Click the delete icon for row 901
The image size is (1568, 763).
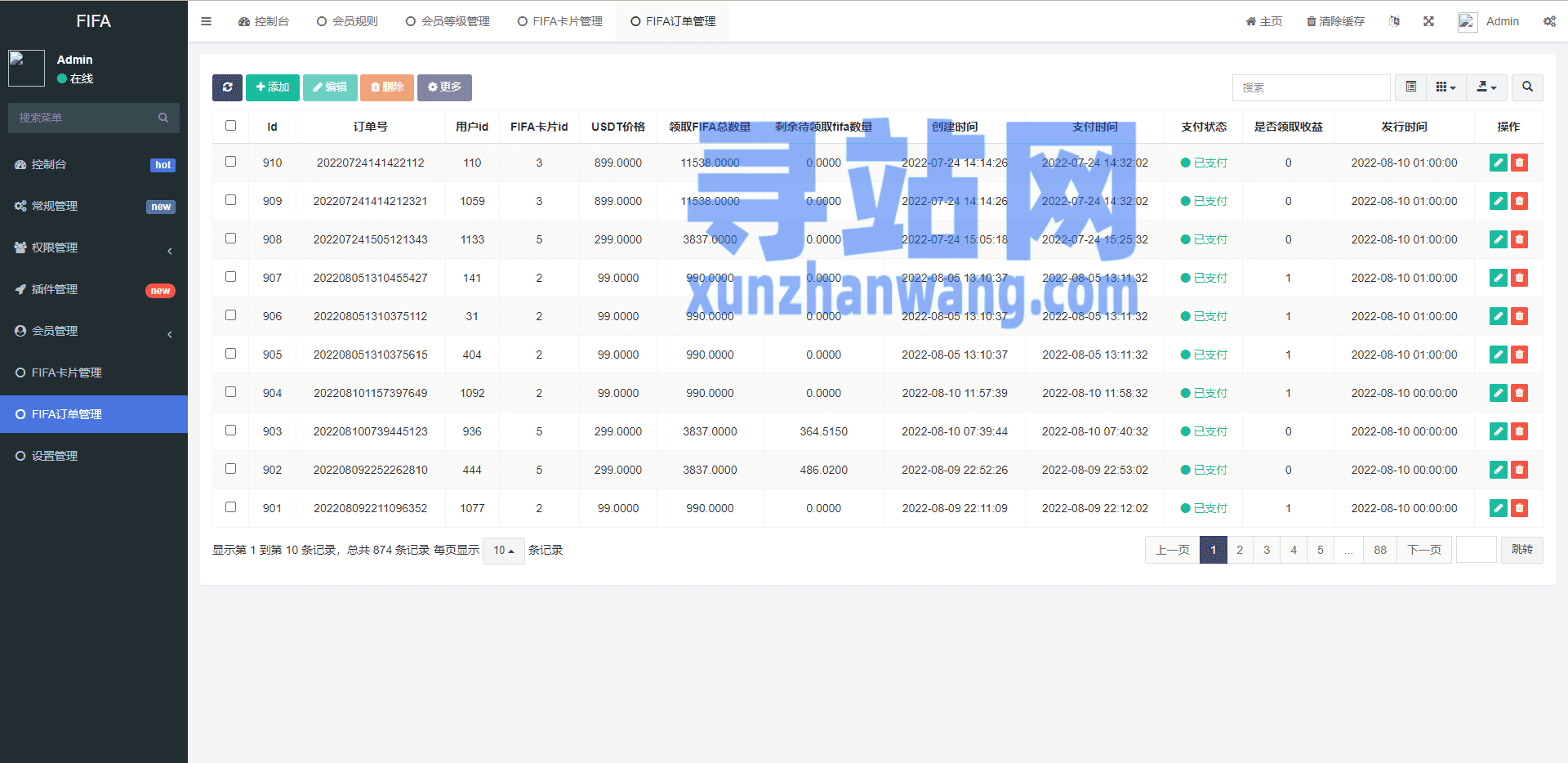[1519, 508]
